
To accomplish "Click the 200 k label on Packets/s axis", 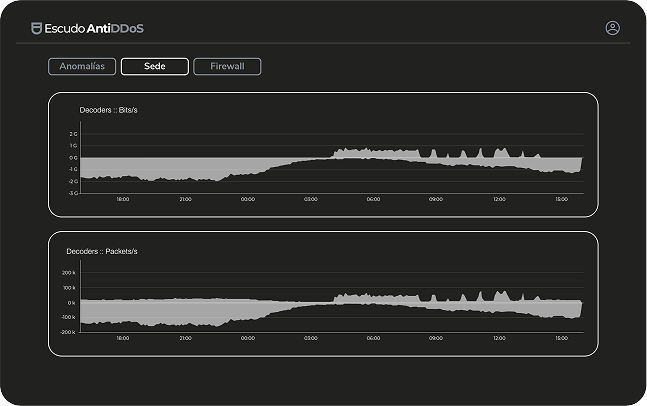I will [69, 272].
